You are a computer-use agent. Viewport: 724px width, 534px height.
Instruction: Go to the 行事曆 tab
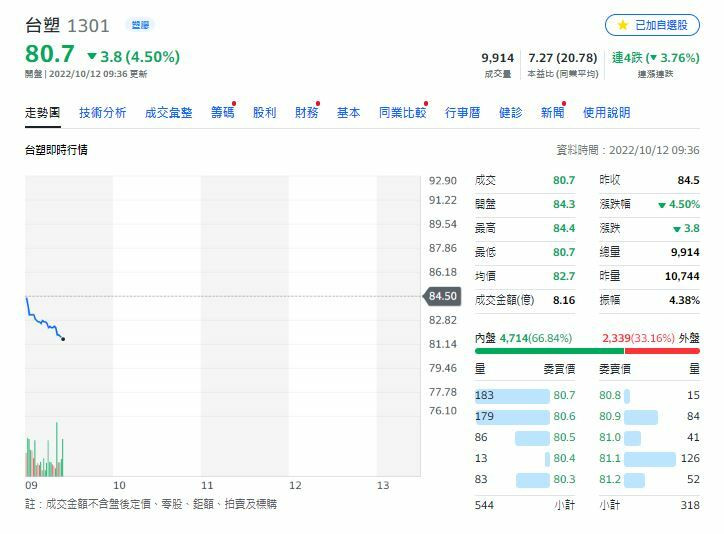pos(463,113)
